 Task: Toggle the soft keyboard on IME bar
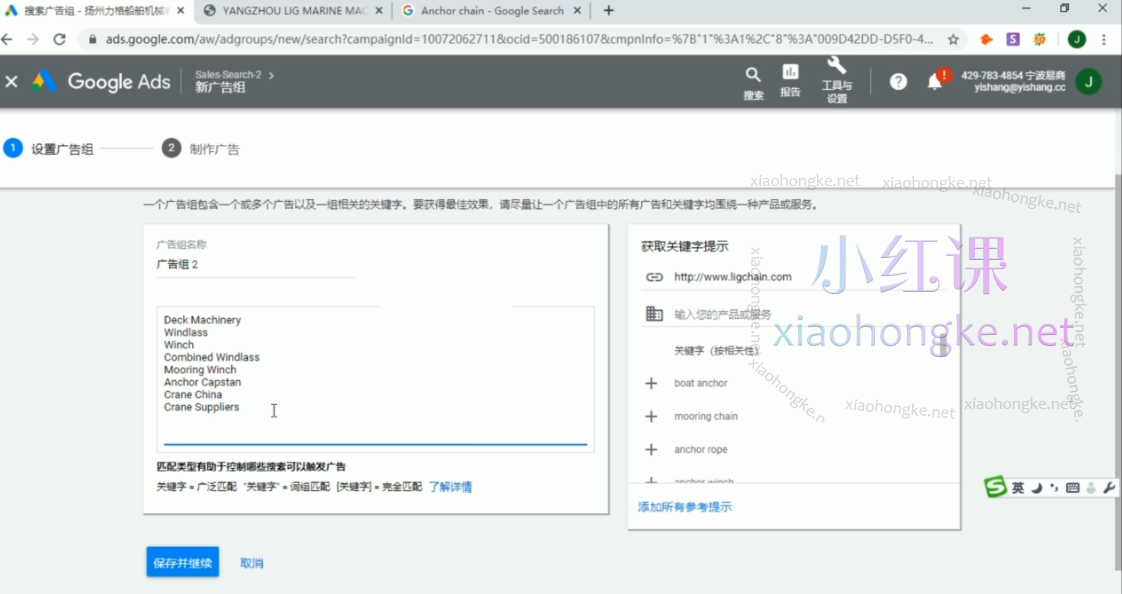pyautogui.click(x=1072, y=487)
